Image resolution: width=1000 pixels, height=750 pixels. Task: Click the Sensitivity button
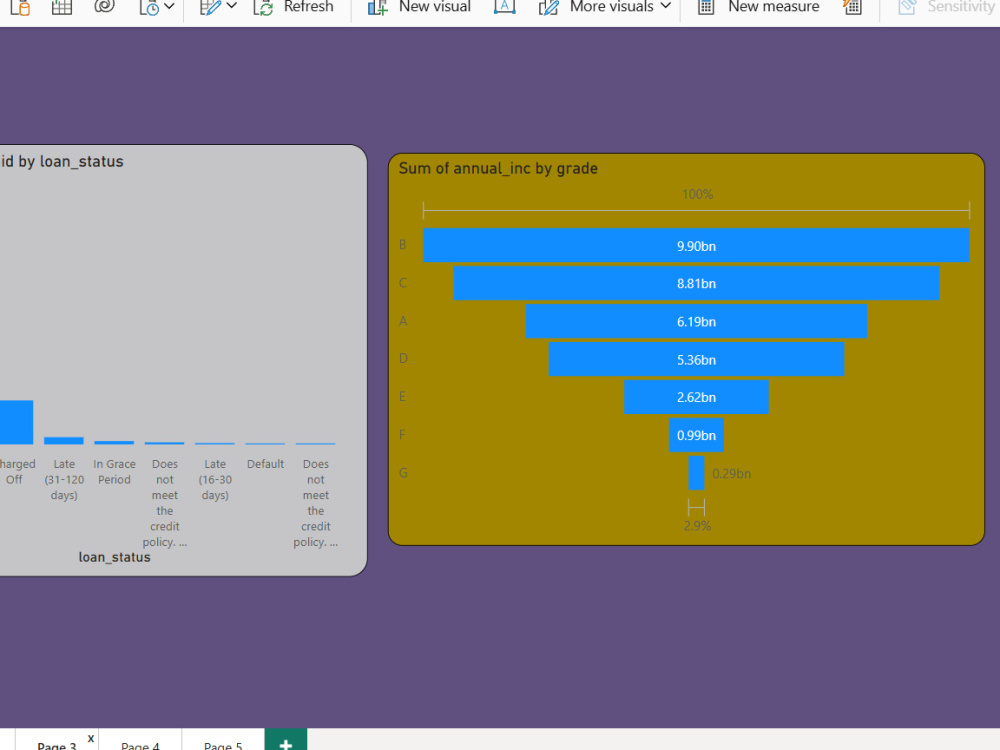pos(948,7)
